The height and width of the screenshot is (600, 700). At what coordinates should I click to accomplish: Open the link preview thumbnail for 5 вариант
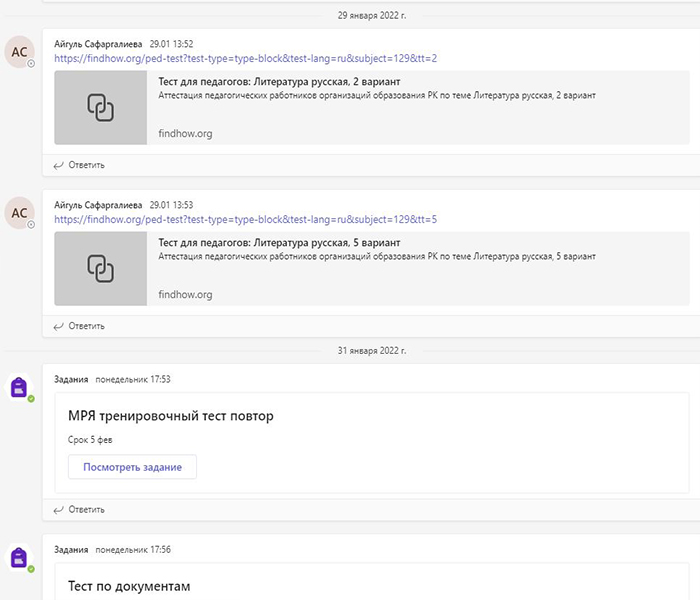pos(99,267)
